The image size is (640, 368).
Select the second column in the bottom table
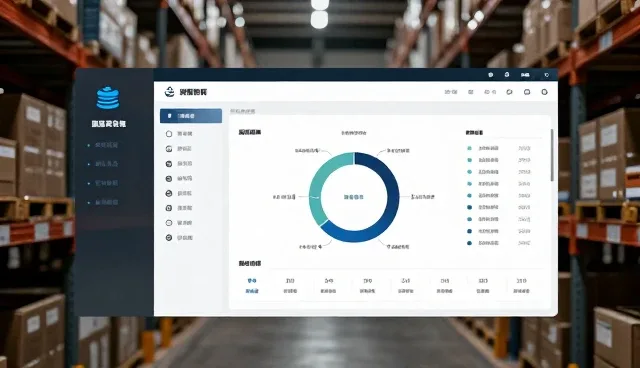coord(290,286)
